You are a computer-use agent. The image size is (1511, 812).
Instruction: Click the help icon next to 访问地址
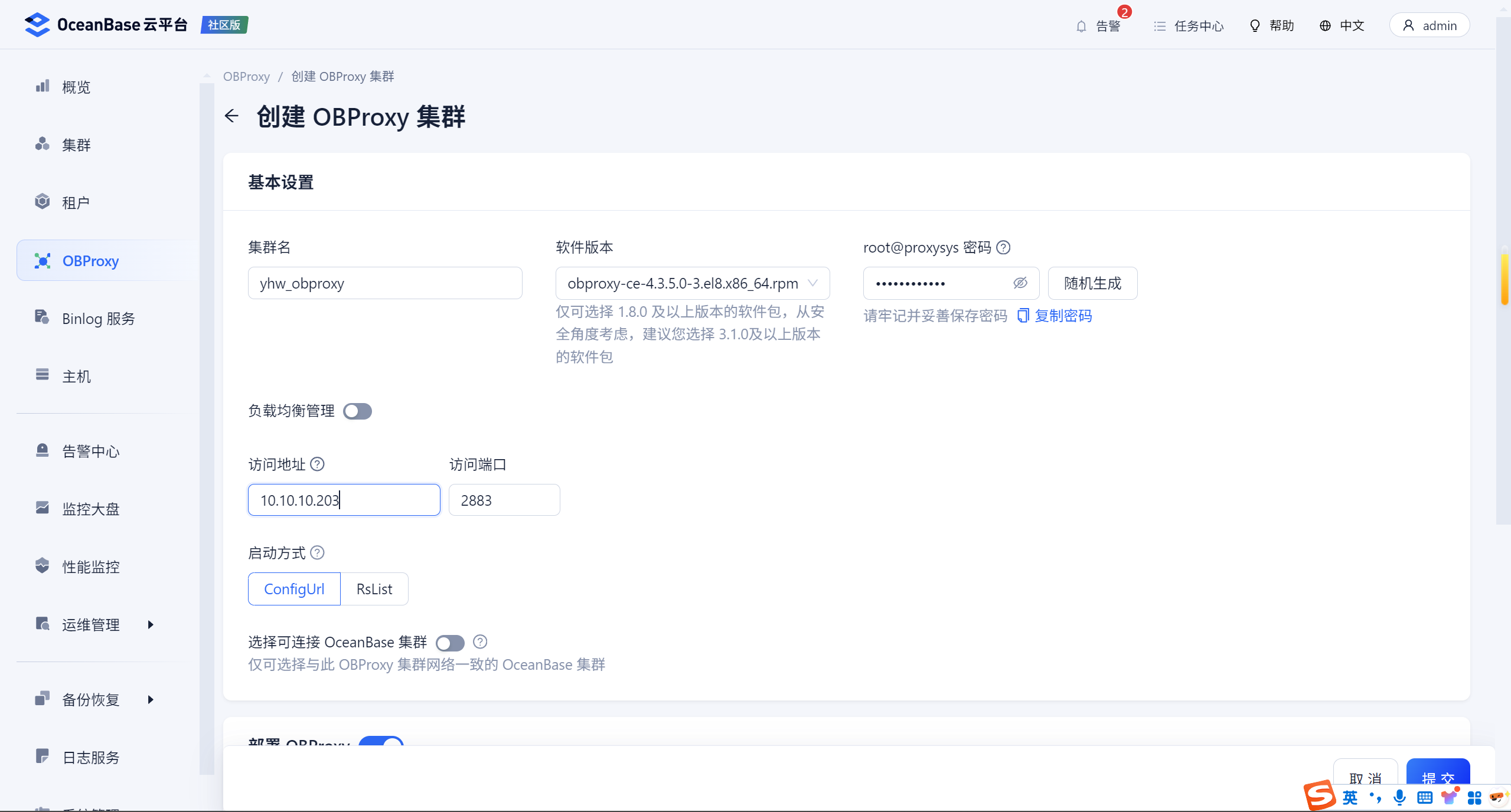317,464
